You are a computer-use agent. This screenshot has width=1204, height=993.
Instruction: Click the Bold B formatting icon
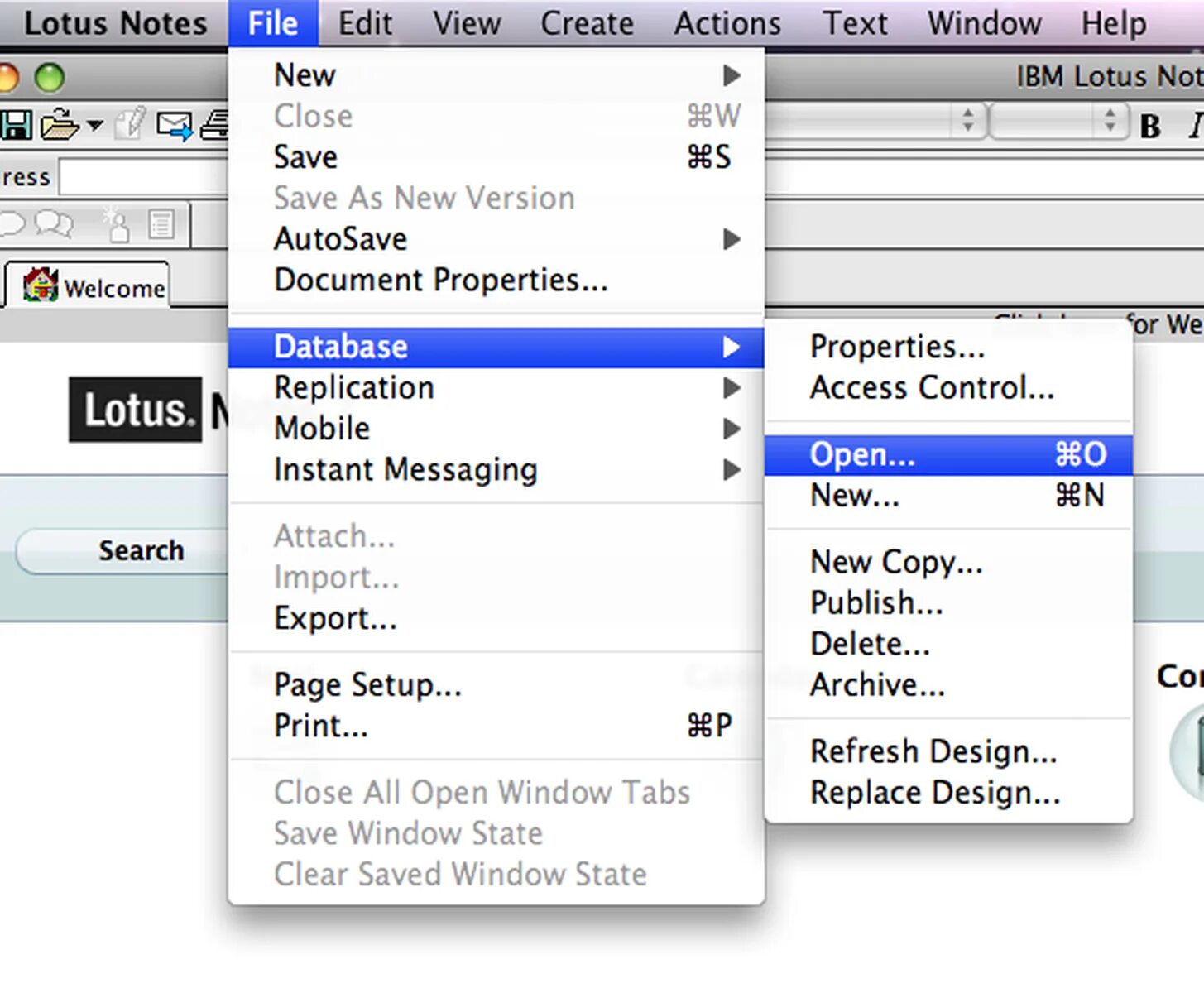click(x=1150, y=126)
